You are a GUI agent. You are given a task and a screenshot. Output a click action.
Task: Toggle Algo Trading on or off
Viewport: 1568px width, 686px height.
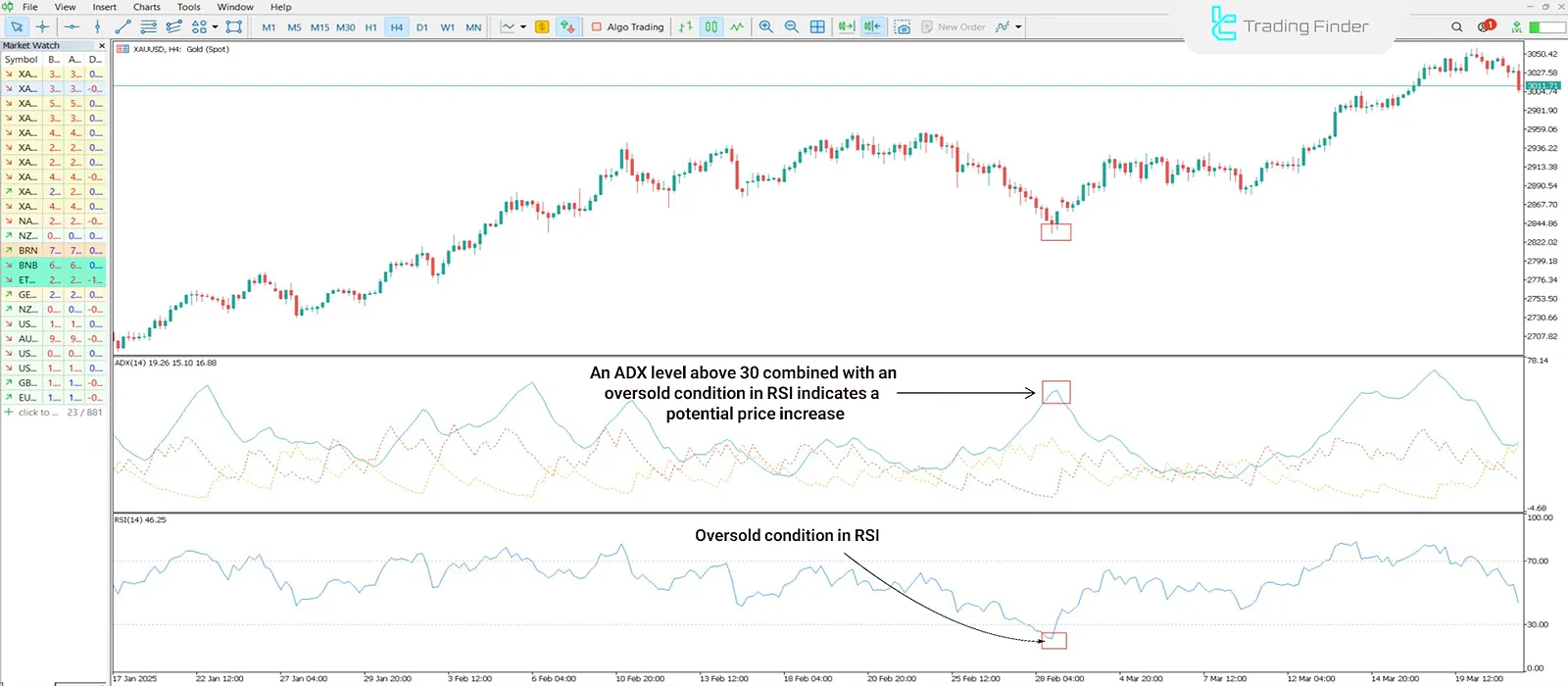(x=628, y=26)
